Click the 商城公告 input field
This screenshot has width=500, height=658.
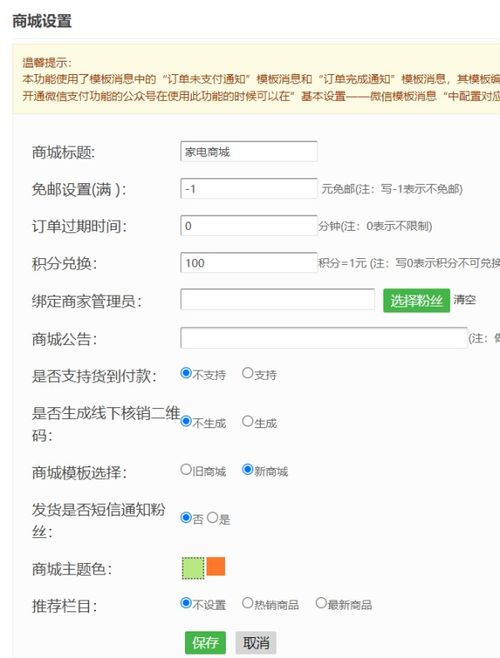coord(324,338)
